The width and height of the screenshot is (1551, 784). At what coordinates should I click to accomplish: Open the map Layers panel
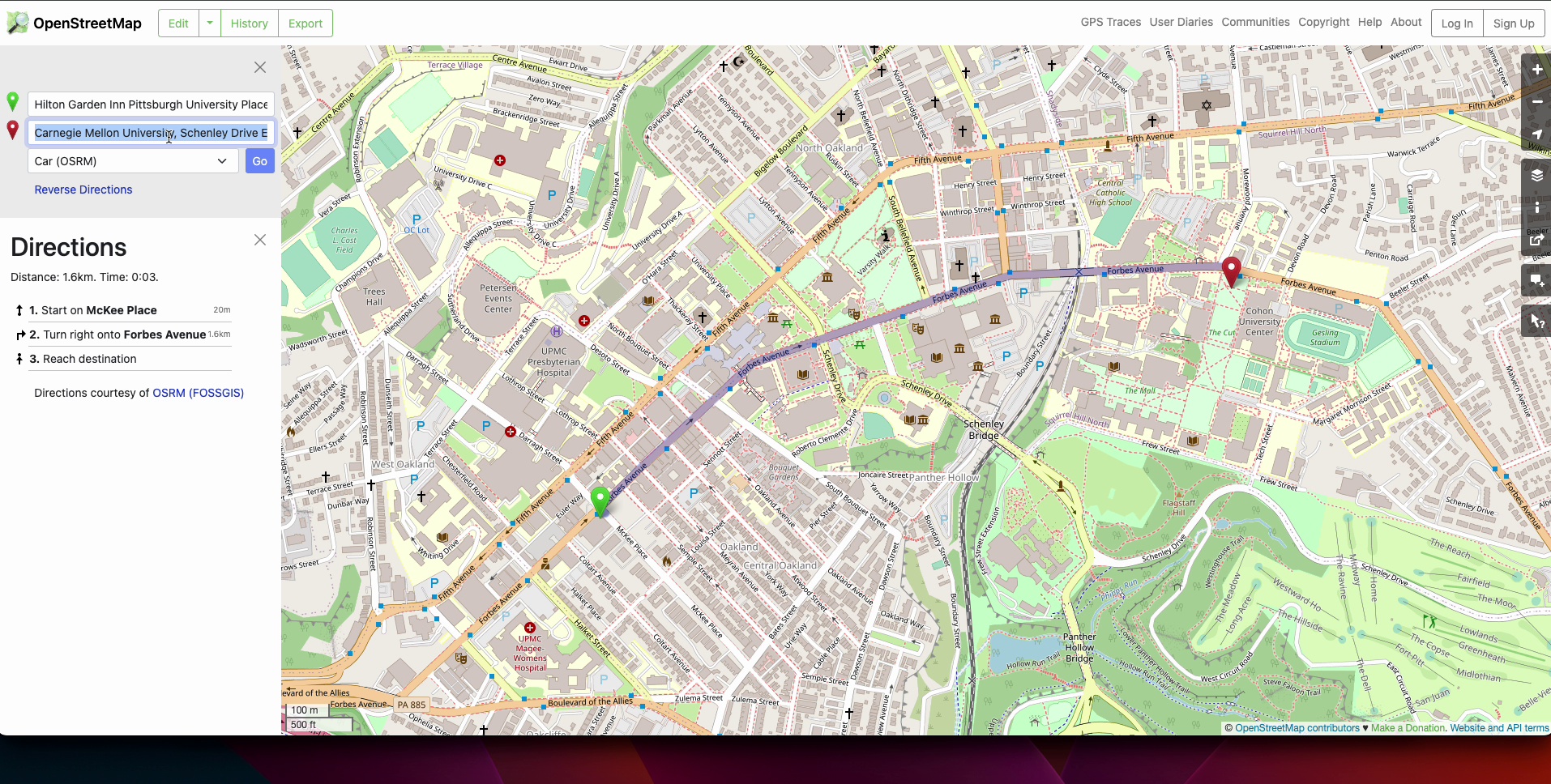tap(1536, 175)
